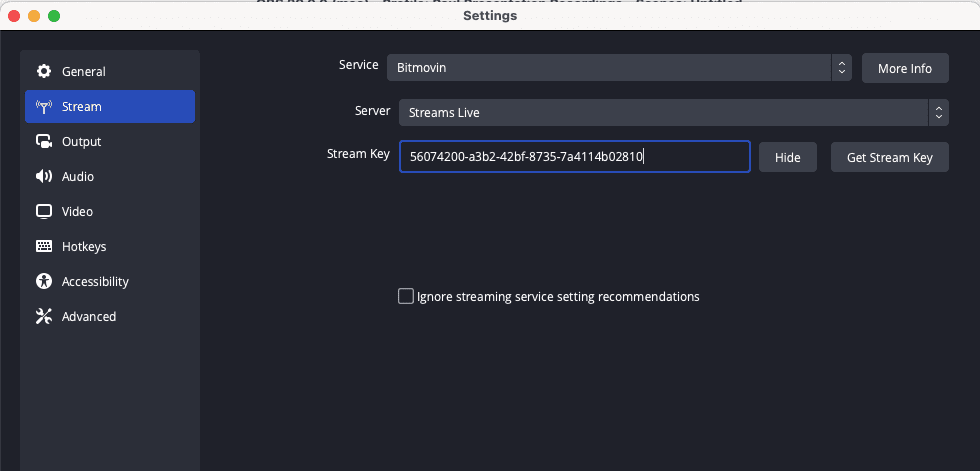Click the Service dropdown arrows

(841, 67)
